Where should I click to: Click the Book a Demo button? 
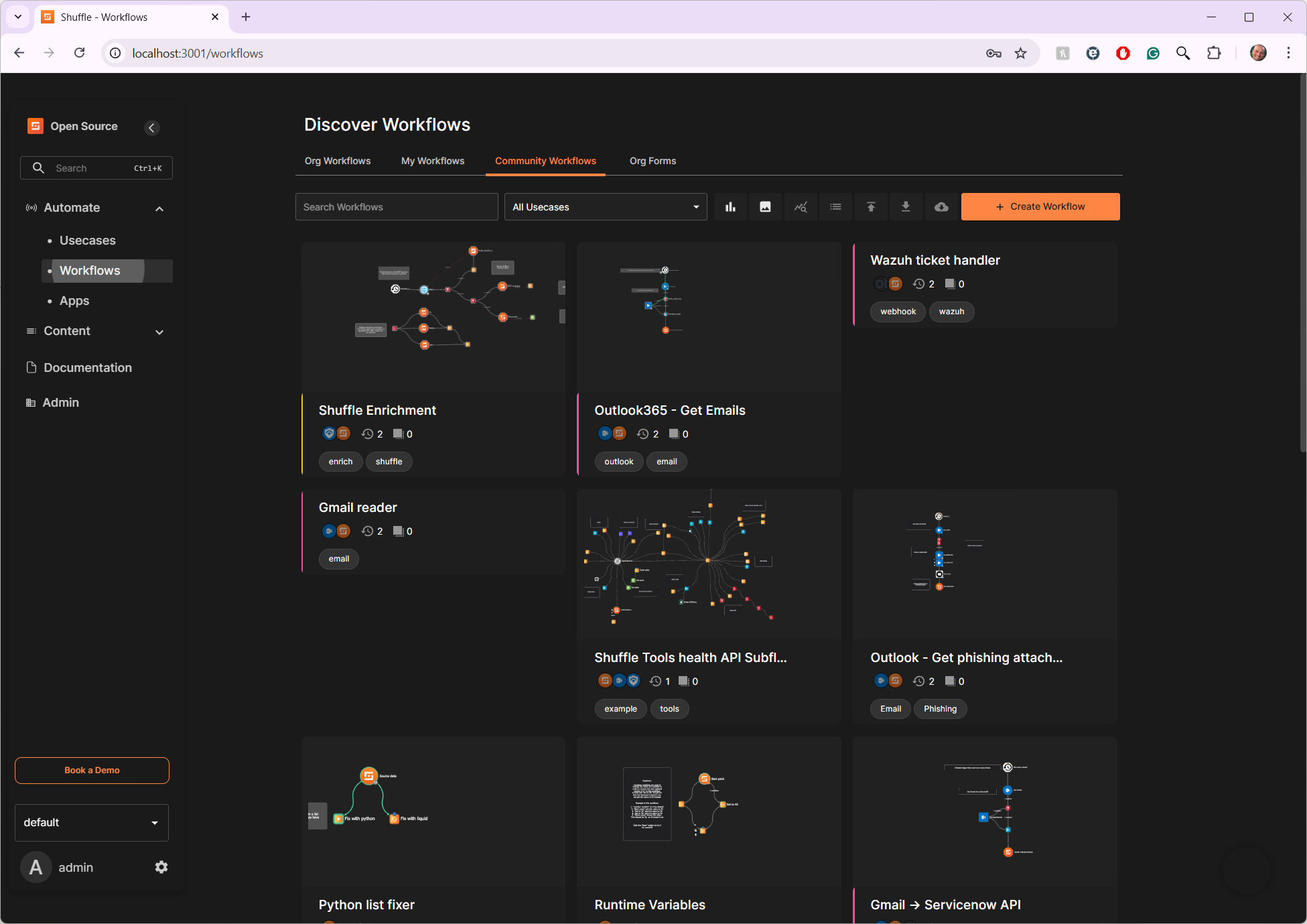click(91, 770)
